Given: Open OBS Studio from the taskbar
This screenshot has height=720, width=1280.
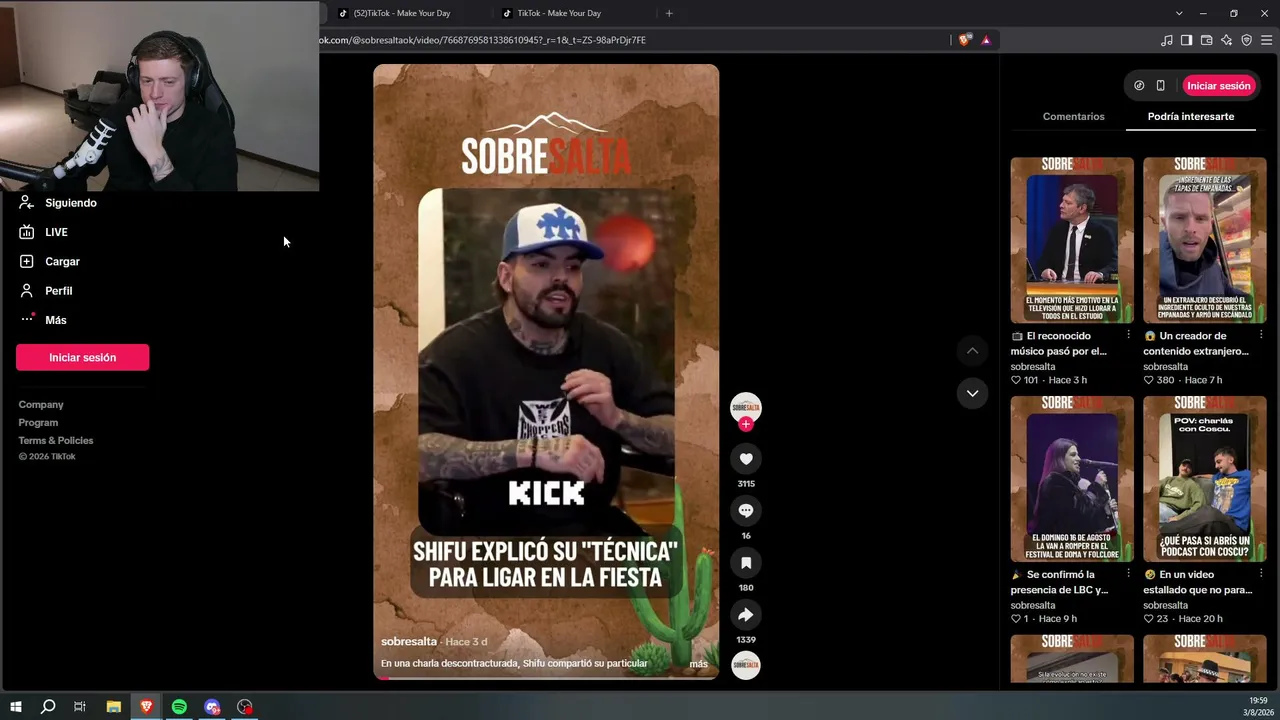Looking at the screenshot, I should click(x=245, y=707).
